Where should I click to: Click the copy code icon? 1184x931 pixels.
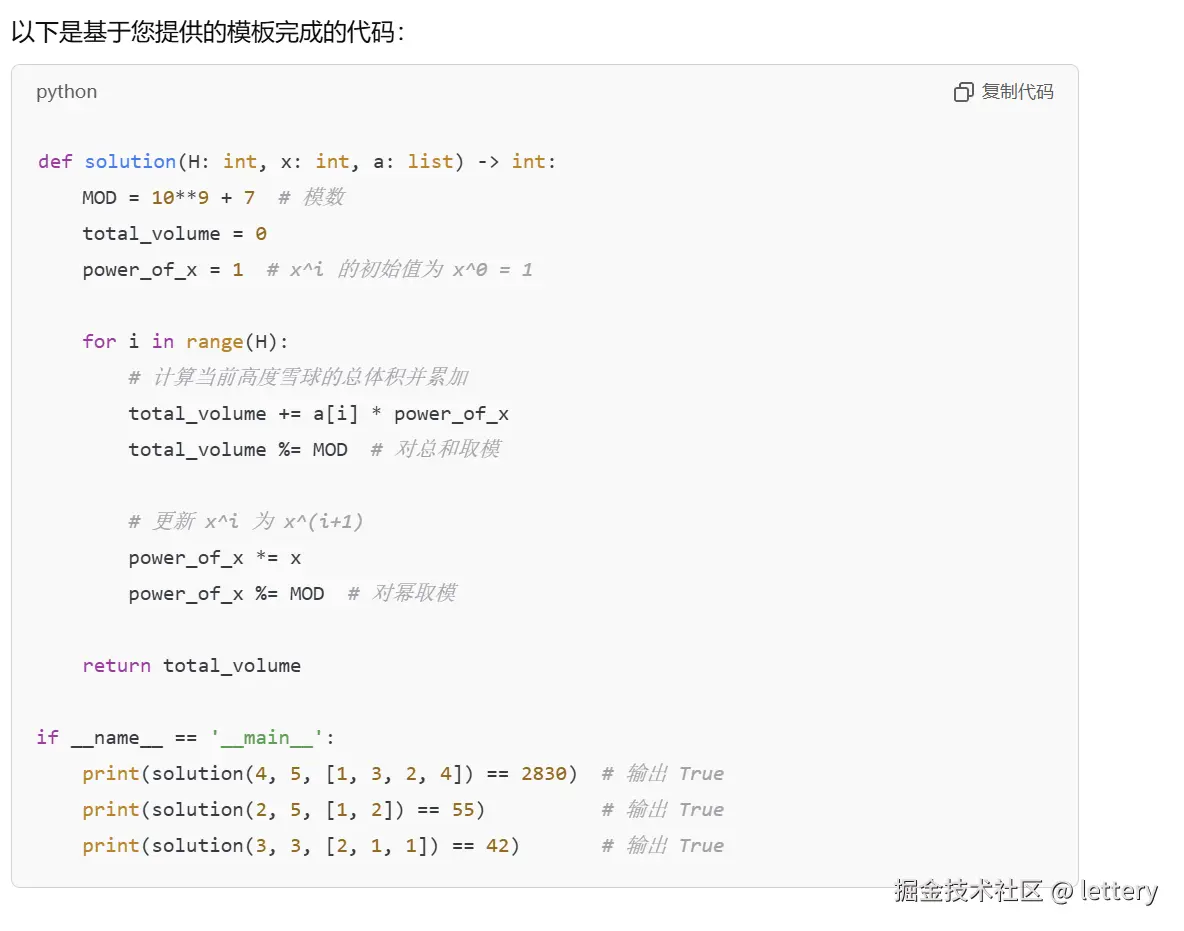[964, 92]
